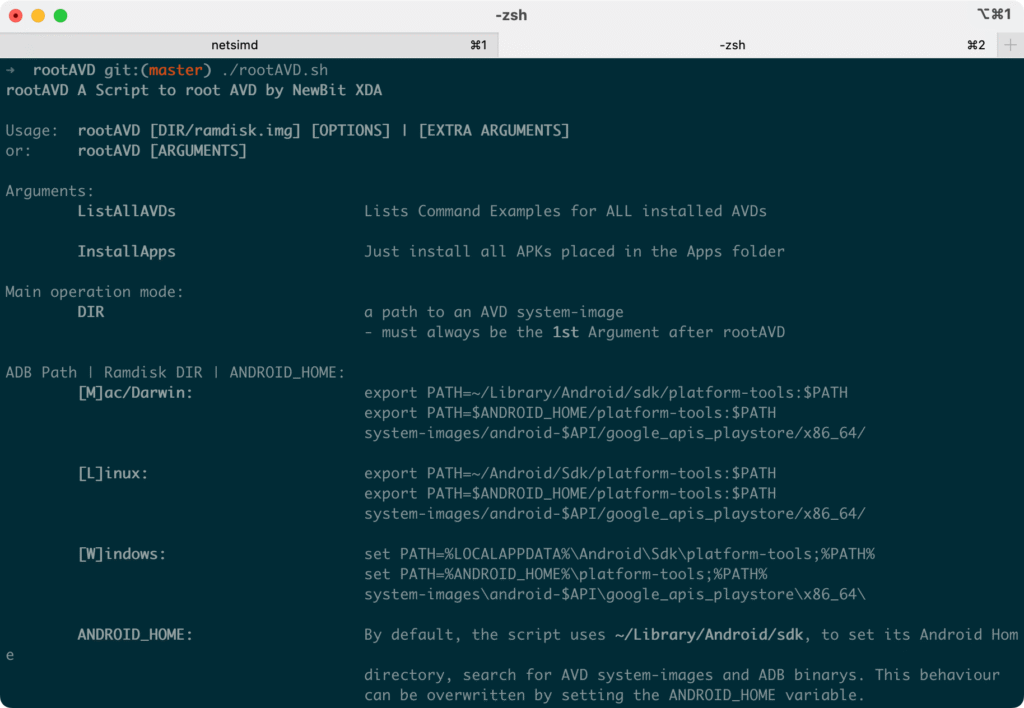This screenshot has width=1024, height=708.
Task: Click the 'Usage:' label
Action: pyautogui.click(x=31, y=131)
